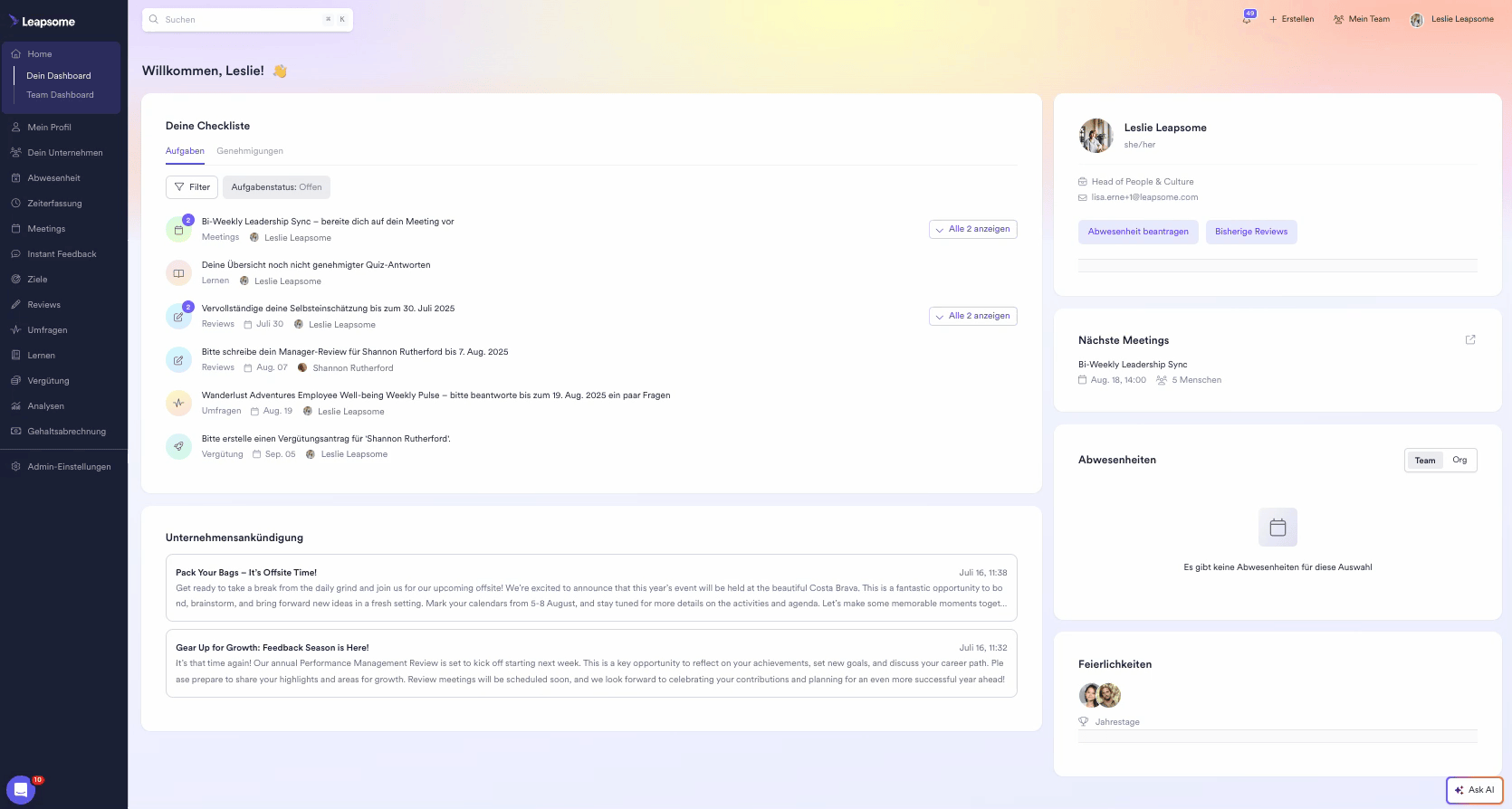Switch Abwesenheiten view to Org
1512x809 pixels.
point(1459,460)
